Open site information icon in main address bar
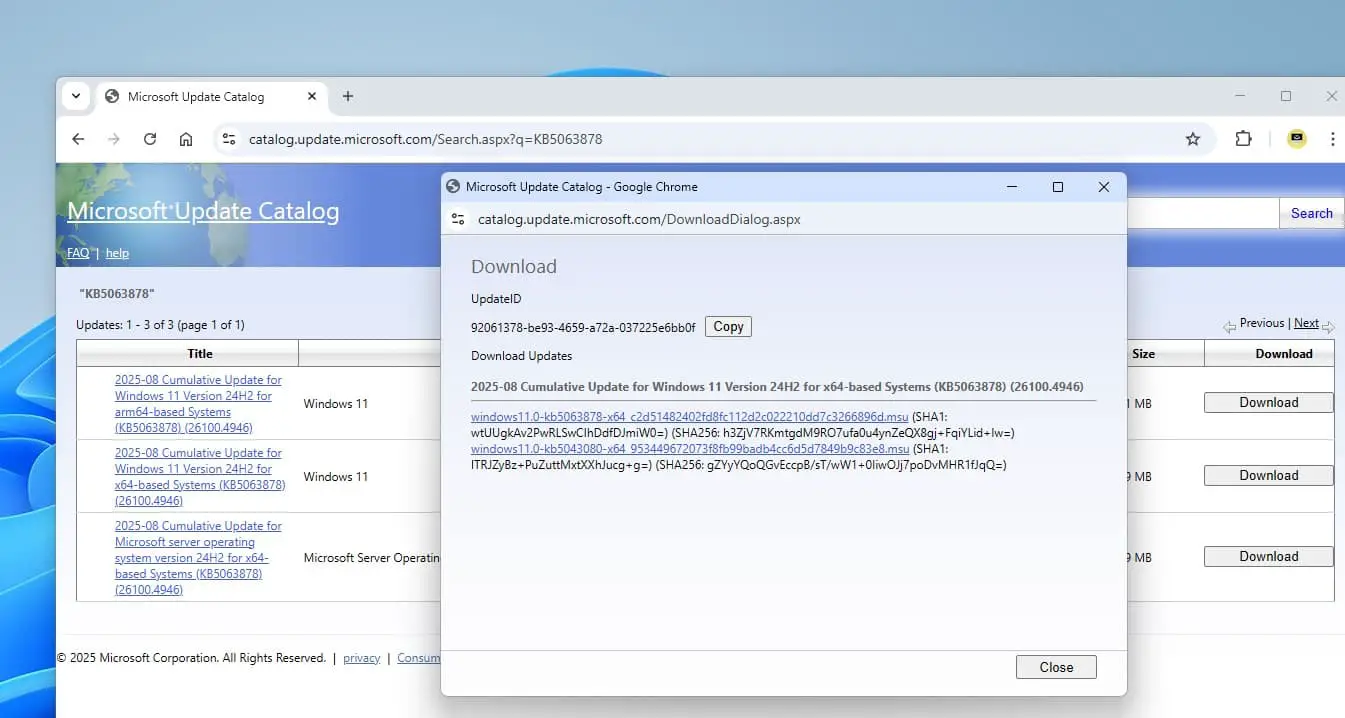This screenshot has height=718, width=1345. (x=229, y=139)
